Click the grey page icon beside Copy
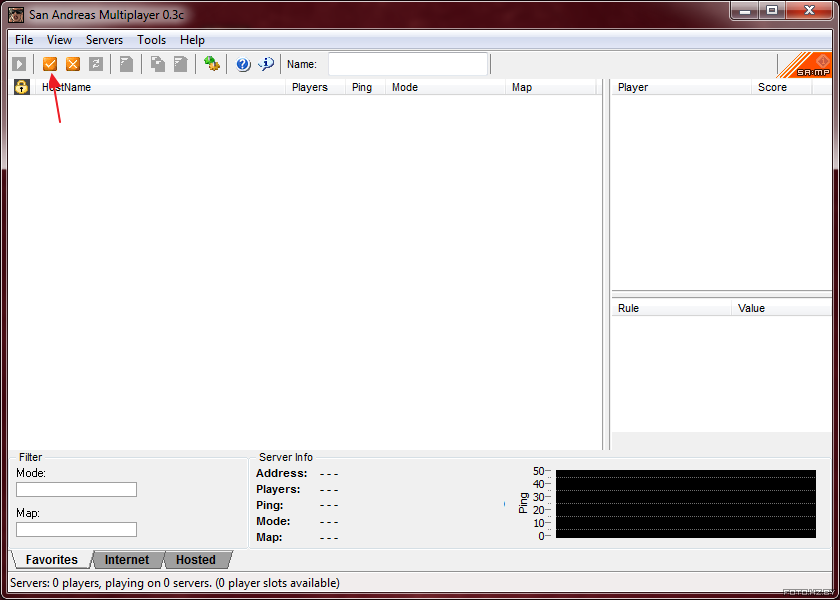The width and height of the screenshot is (840, 600). [x=181, y=64]
